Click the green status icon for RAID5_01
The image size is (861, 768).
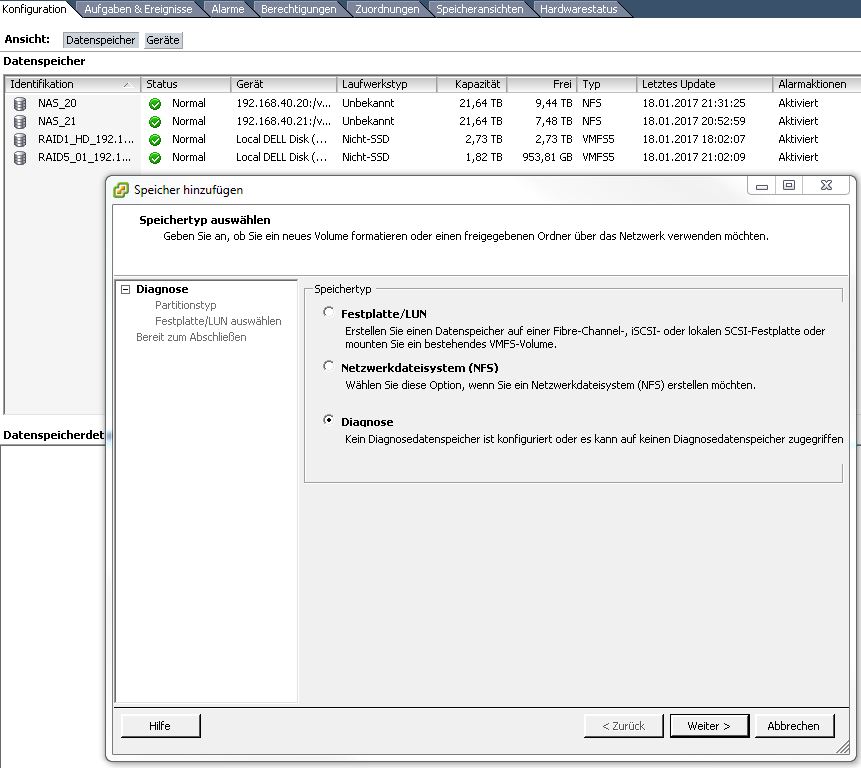pos(155,157)
